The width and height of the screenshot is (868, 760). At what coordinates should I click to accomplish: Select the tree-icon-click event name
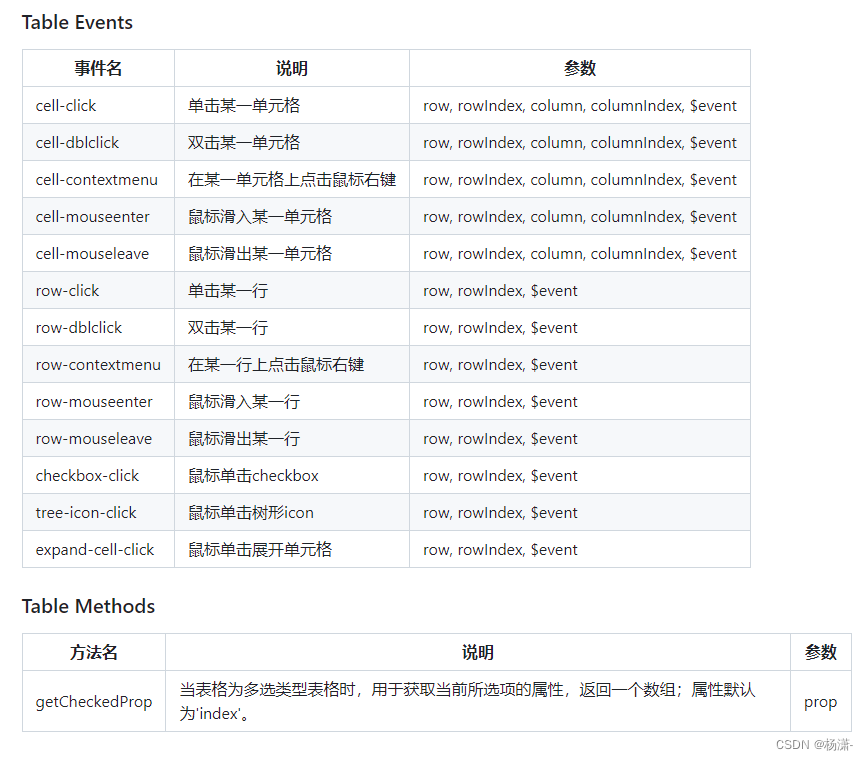pyautogui.click(x=84, y=512)
